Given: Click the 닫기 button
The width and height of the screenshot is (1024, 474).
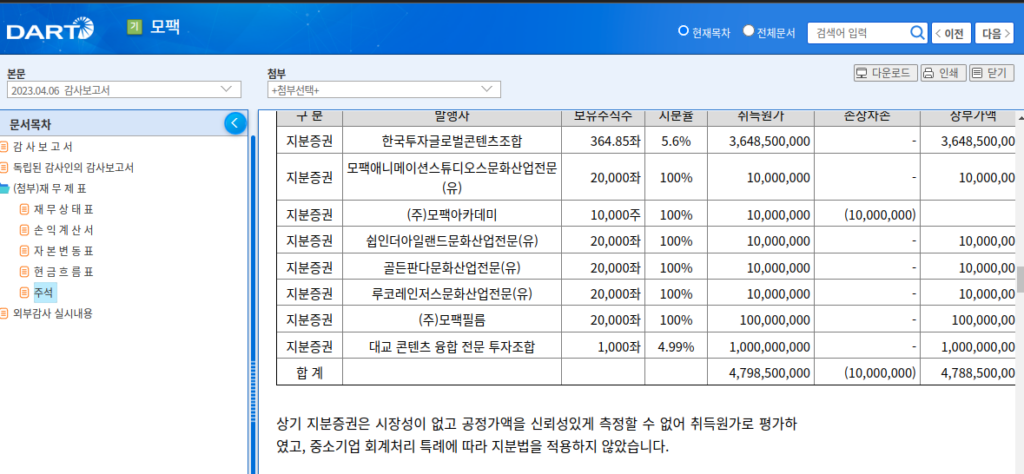Looking at the screenshot, I should [x=991, y=73].
